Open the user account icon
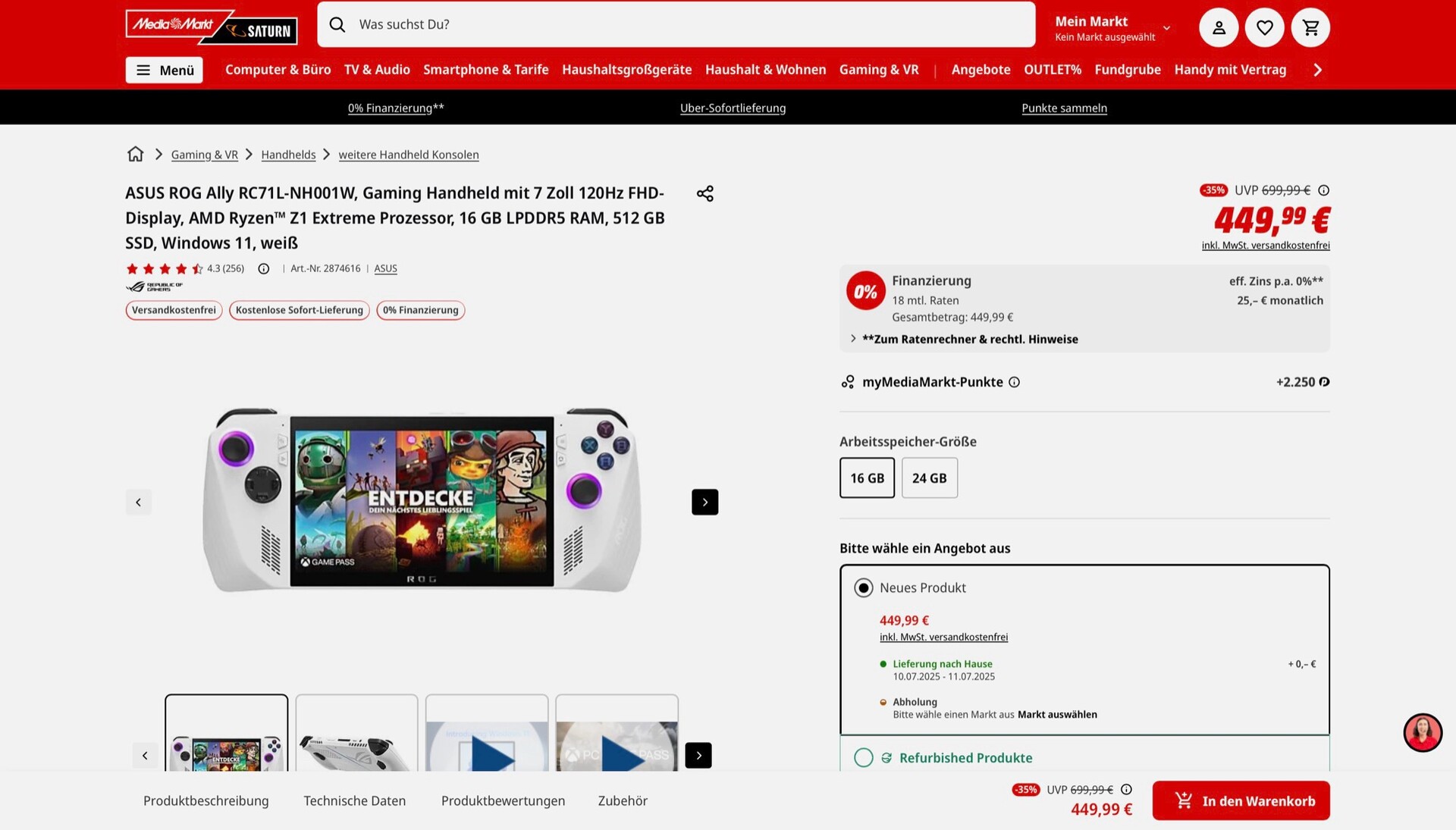This screenshot has height=830, width=1456. click(1219, 28)
